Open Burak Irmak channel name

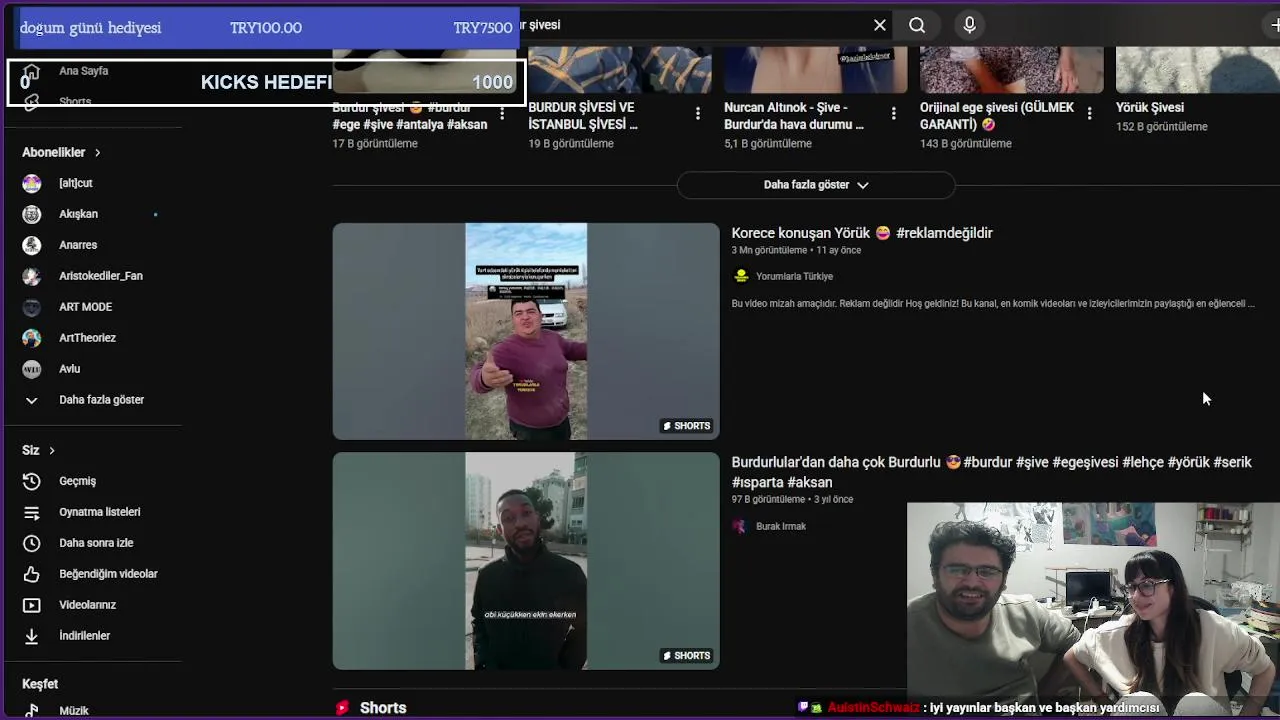(x=781, y=526)
